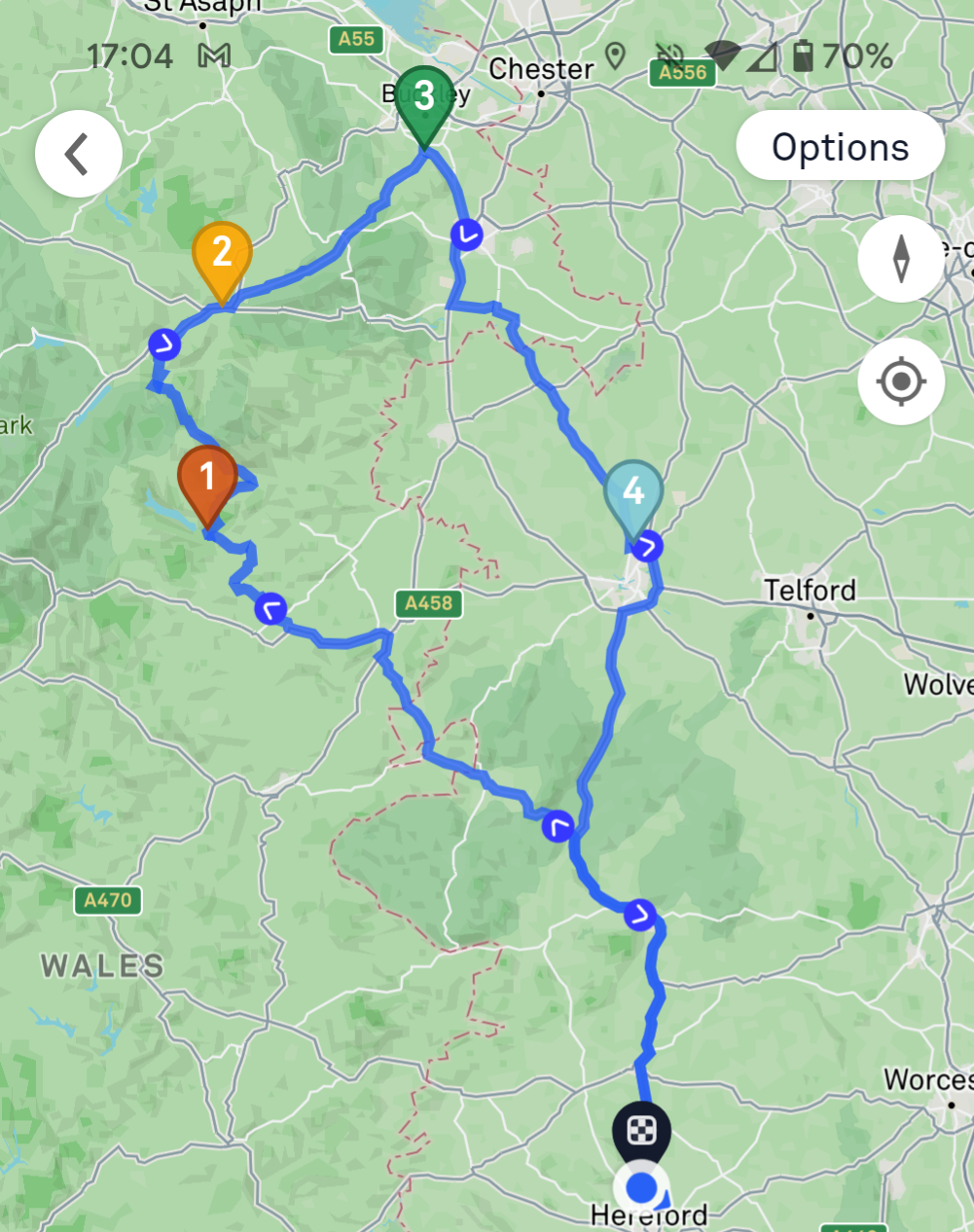Open the Options menu

840,147
